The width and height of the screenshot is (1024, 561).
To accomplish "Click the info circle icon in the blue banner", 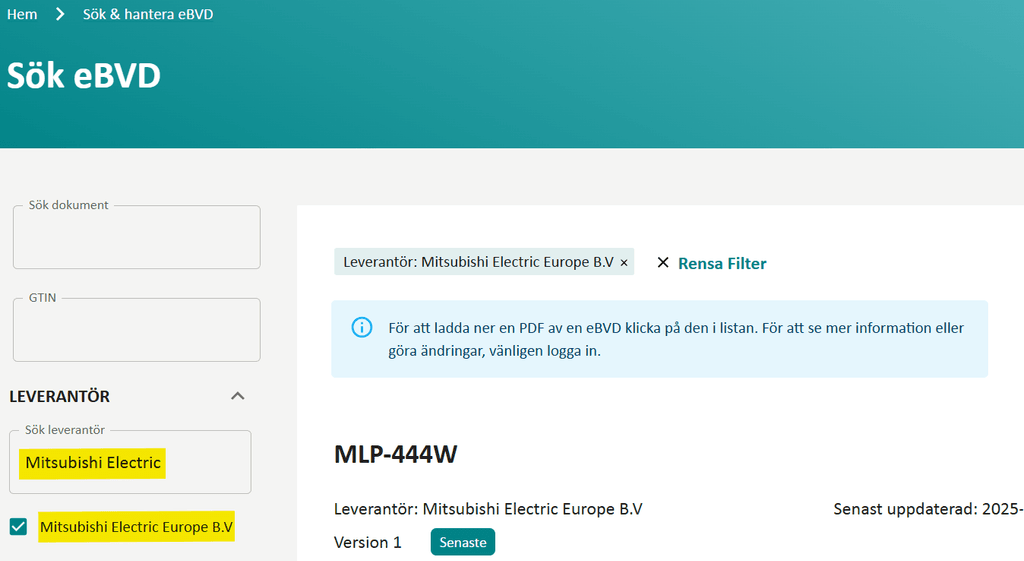I will 362,328.
